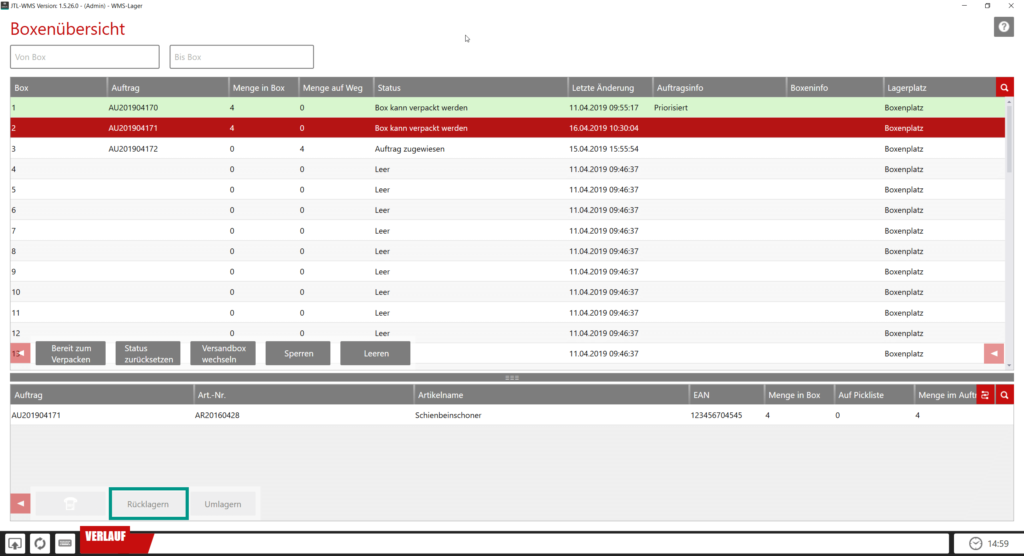Focus the Von Box input field
Viewport: 1024px width, 556px height.
(85, 57)
